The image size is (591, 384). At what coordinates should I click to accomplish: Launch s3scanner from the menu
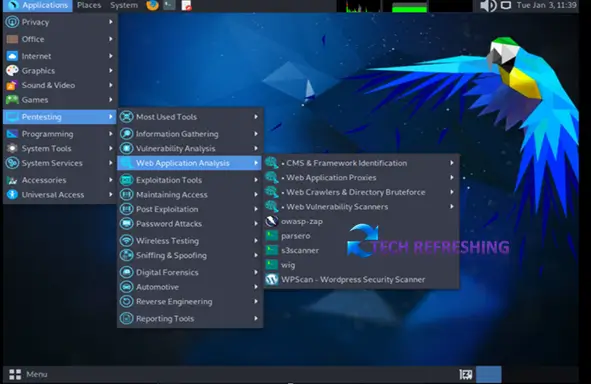pyautogui.click(x=362, y=251)
